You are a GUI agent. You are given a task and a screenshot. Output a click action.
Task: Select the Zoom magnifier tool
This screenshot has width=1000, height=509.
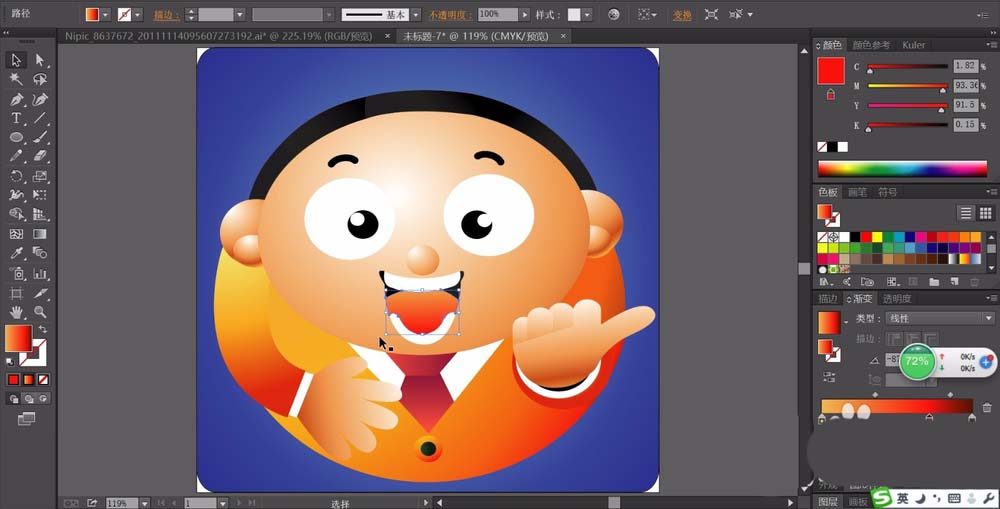[x=40, y=312]
